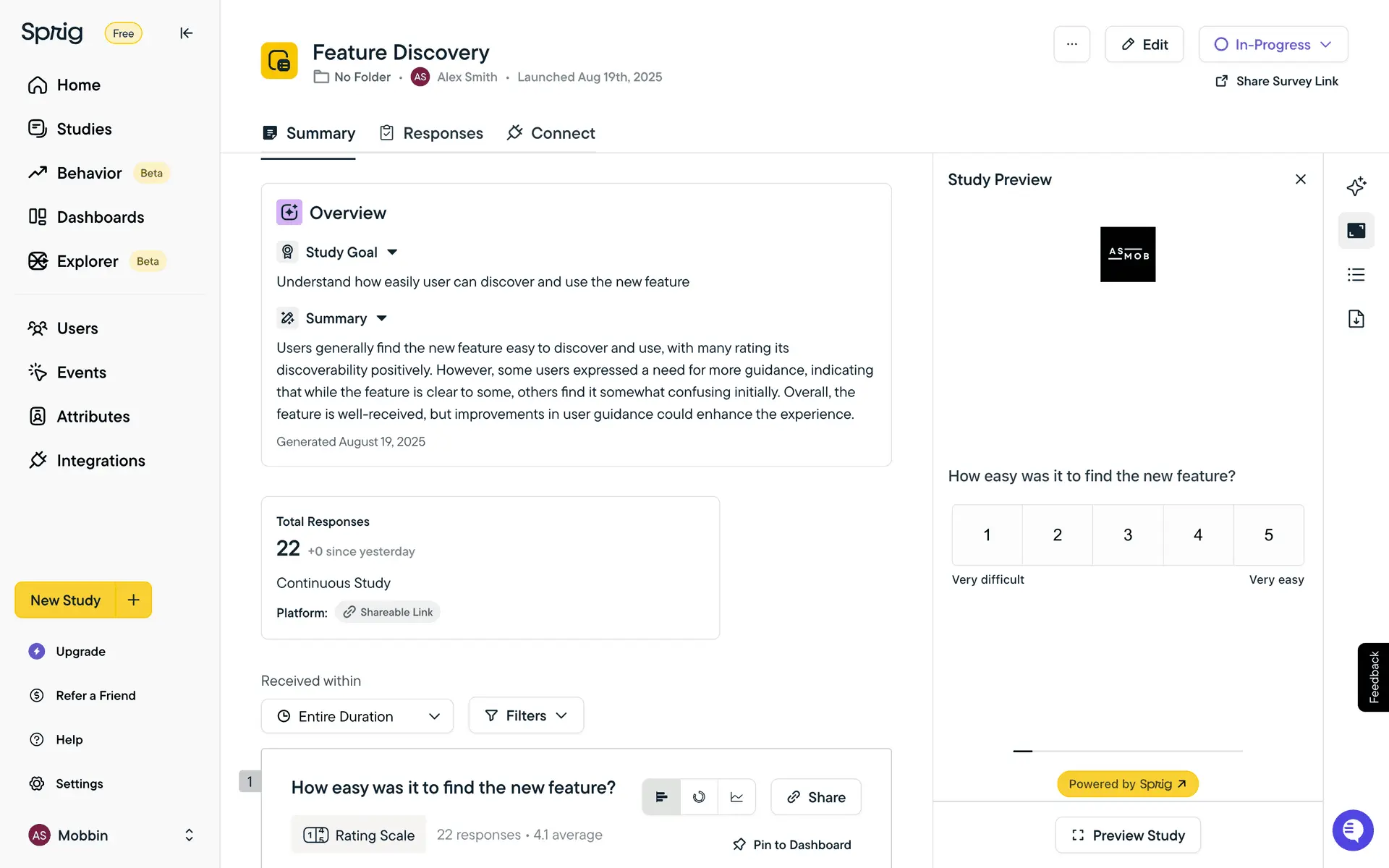Open the AI sparkle panel icon
The width and height of the screenshot is (1389, 868).
(1356, 186)
